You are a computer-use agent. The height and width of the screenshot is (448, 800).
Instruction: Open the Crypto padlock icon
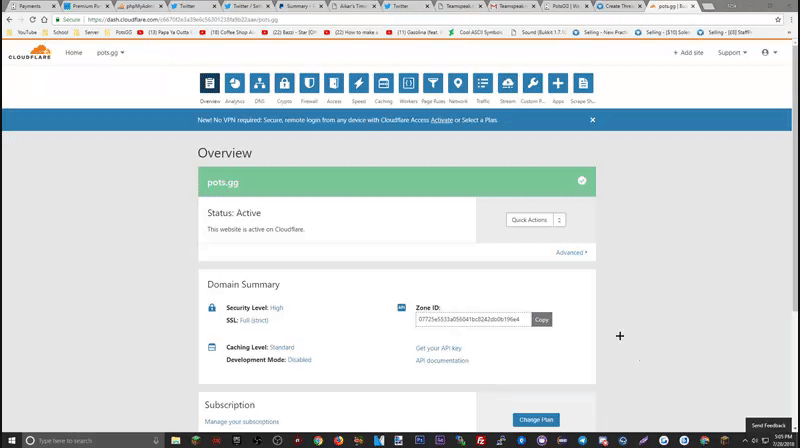(x=285, y=83)
